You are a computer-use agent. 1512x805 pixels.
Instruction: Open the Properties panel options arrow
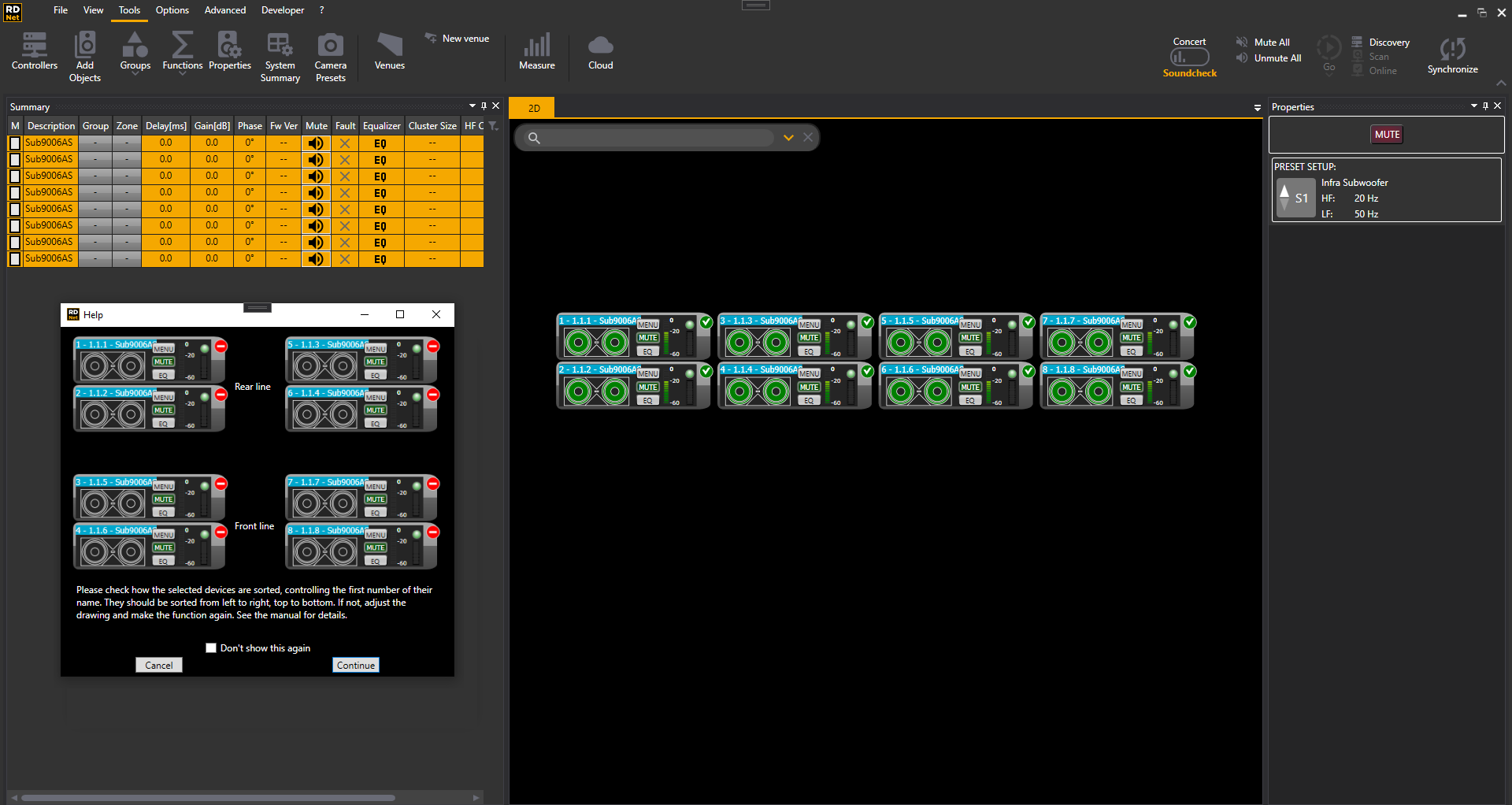pyautogui.click(x=1474, y=106)
